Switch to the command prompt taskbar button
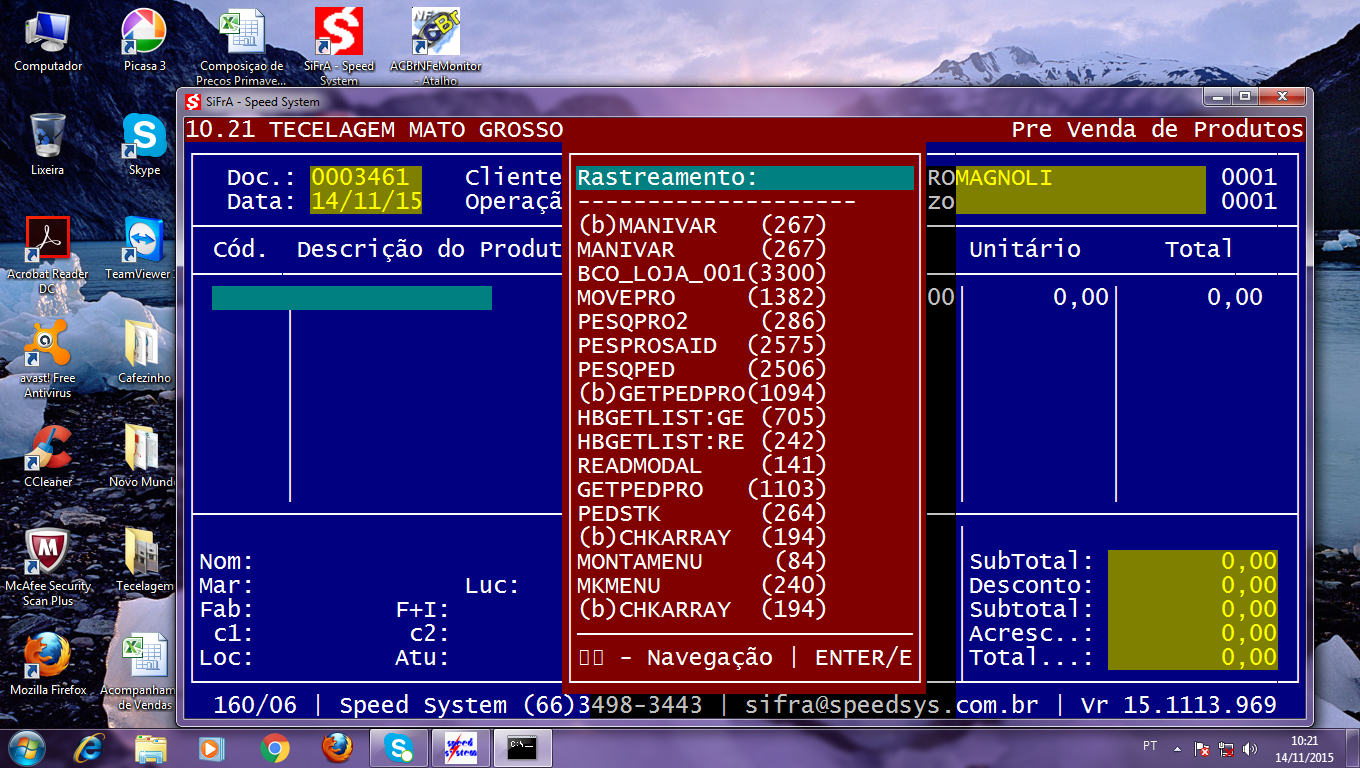Viewport: 1360px width, 768px height. (523, 748)
